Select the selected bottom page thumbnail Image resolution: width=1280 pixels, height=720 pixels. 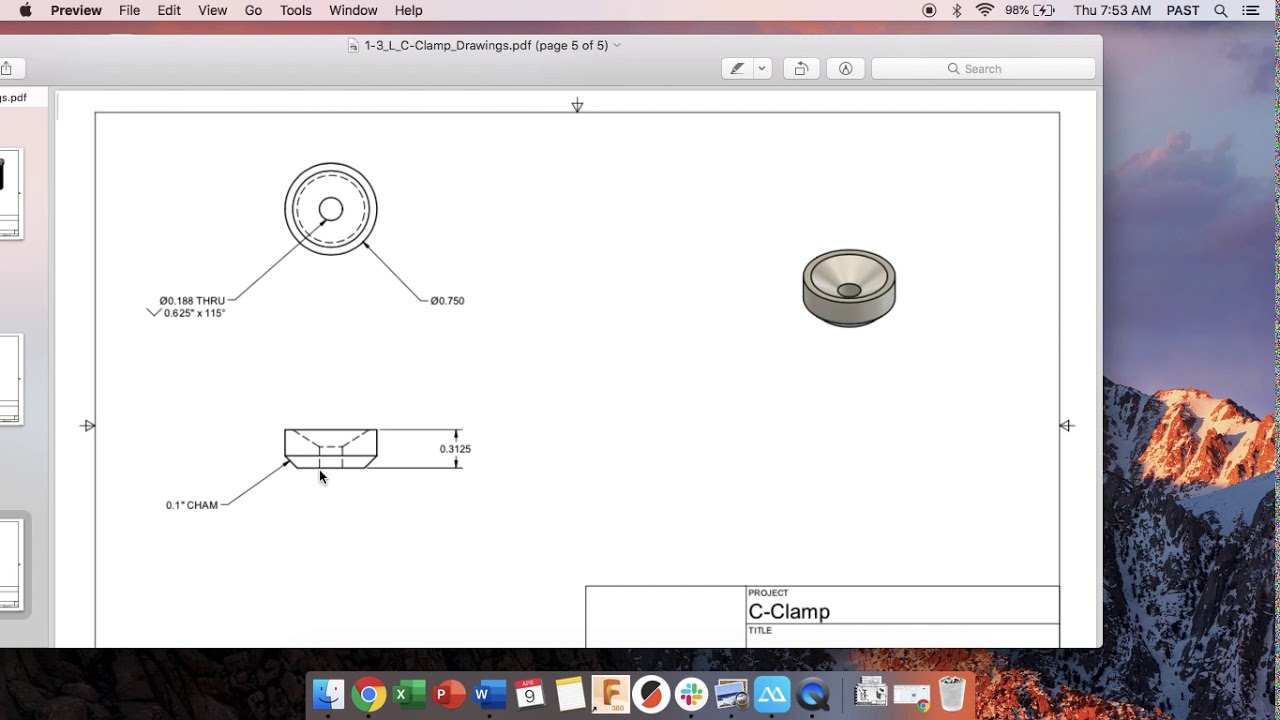point(10,564)
